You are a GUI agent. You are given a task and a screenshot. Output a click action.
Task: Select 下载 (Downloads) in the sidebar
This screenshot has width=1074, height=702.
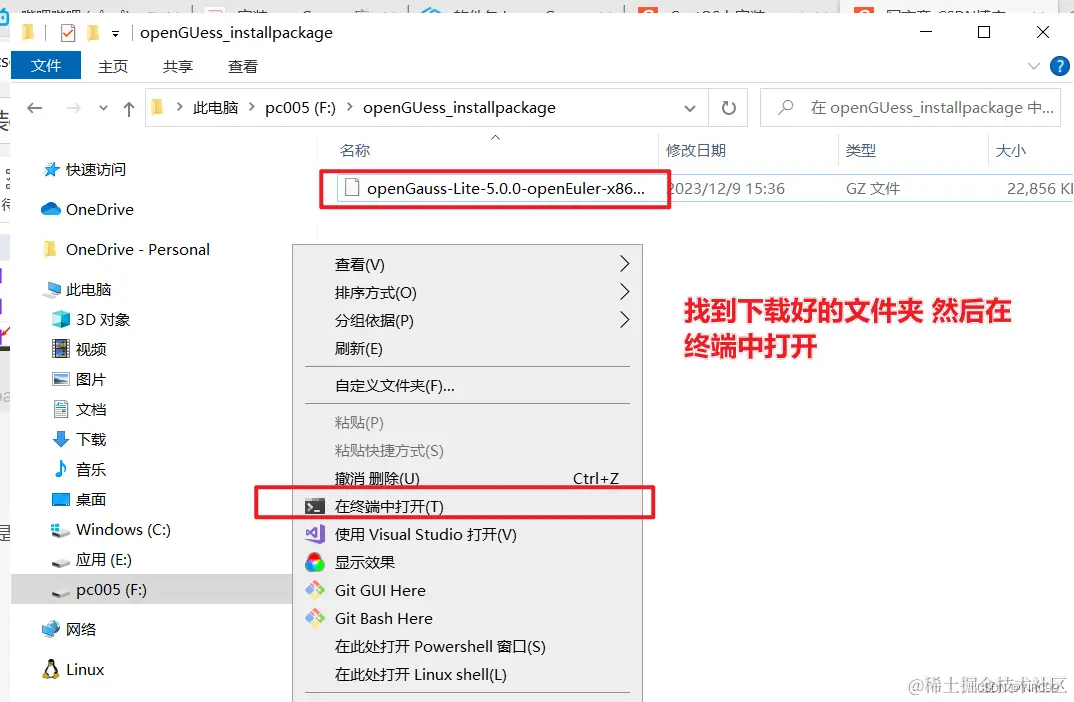pos(90,439)
